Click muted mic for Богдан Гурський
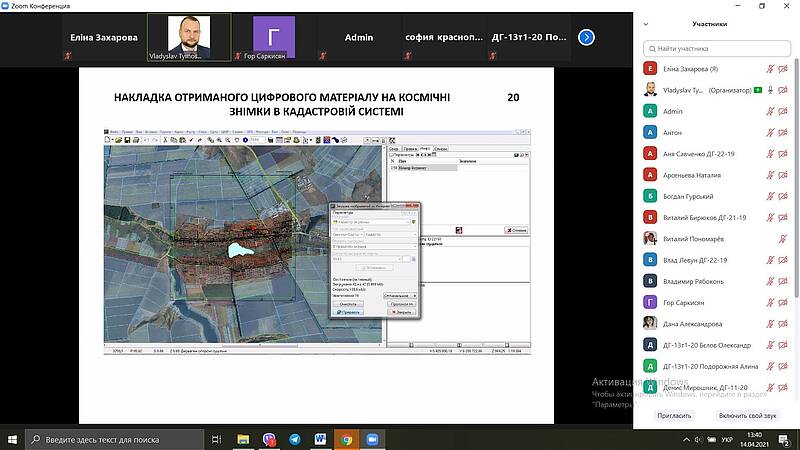This screenshot has width=800, height=450. [x=770, y=196]
